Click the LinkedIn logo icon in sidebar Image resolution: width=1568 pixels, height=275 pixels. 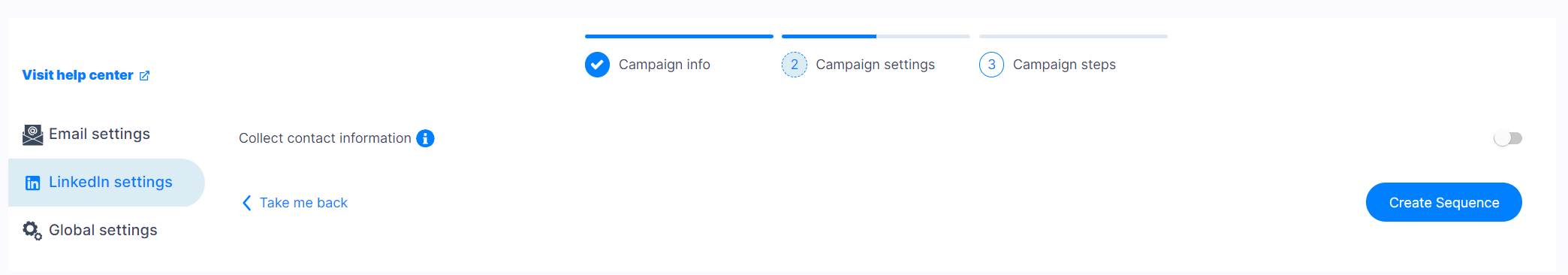[32, 183]
